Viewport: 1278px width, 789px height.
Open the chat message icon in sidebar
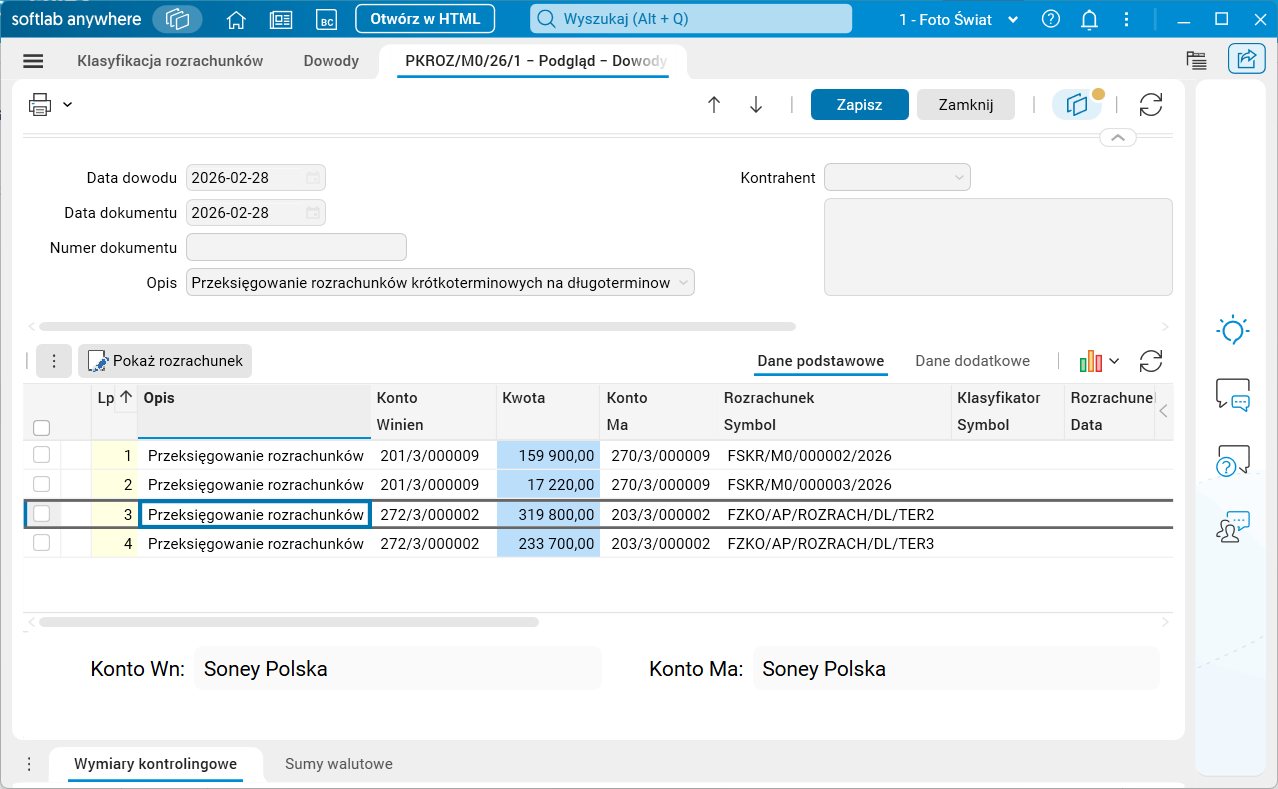point(1233,394)
